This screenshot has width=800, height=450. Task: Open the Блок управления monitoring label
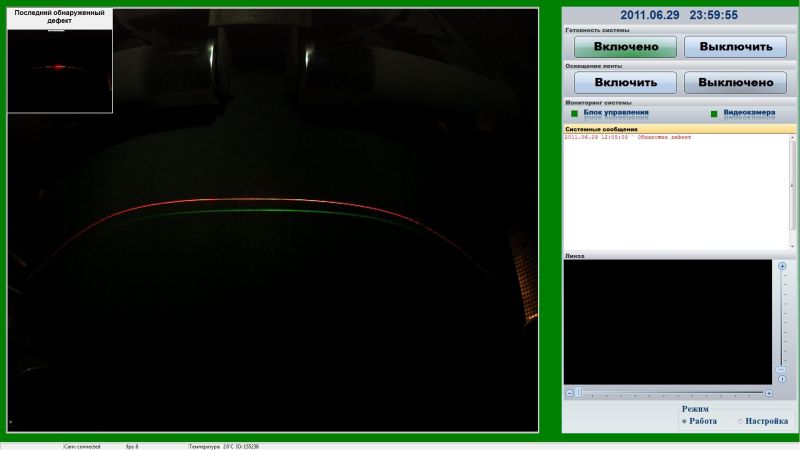(616, 112)
